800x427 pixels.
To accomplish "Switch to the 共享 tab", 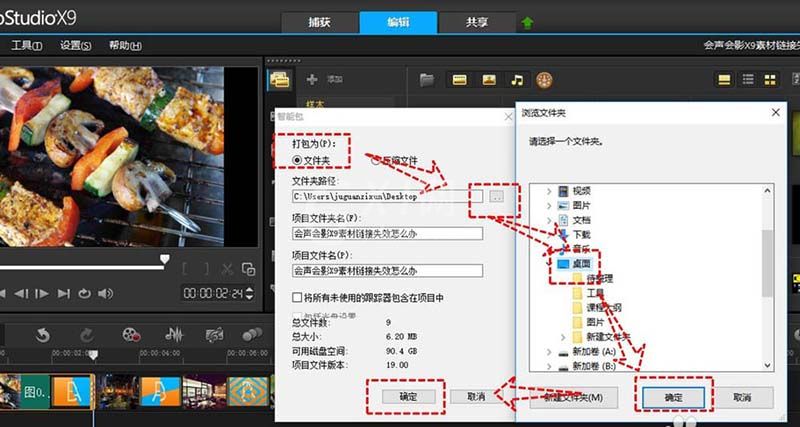I will (477, 22).
